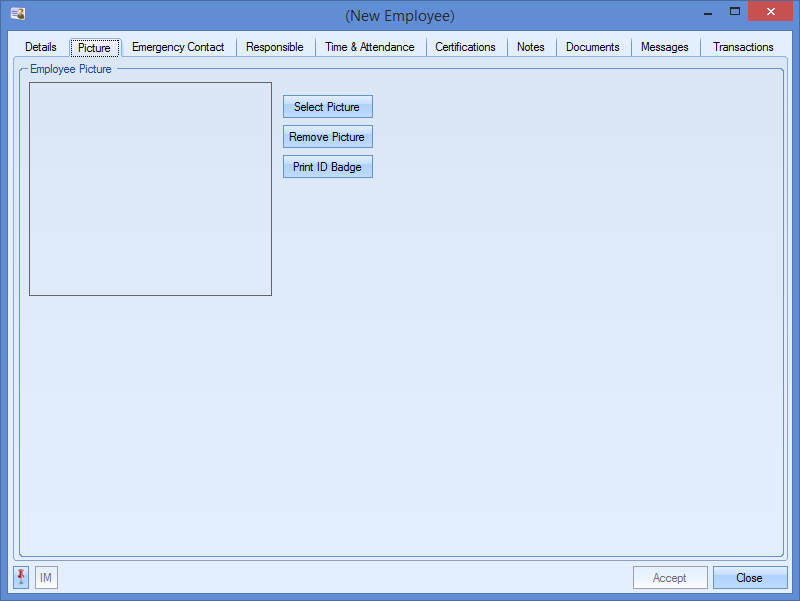Switch to the Details tab
Image resolution: width=800 pixels, height=601 pixels.
coord(41,47)
